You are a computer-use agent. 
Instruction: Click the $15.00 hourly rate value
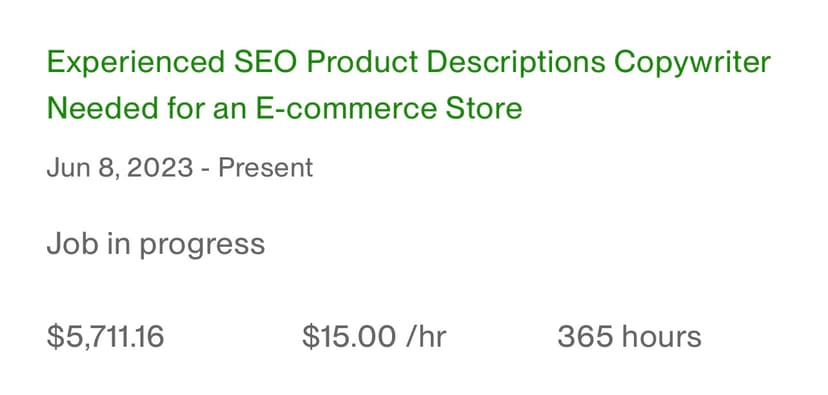point(349,337)
